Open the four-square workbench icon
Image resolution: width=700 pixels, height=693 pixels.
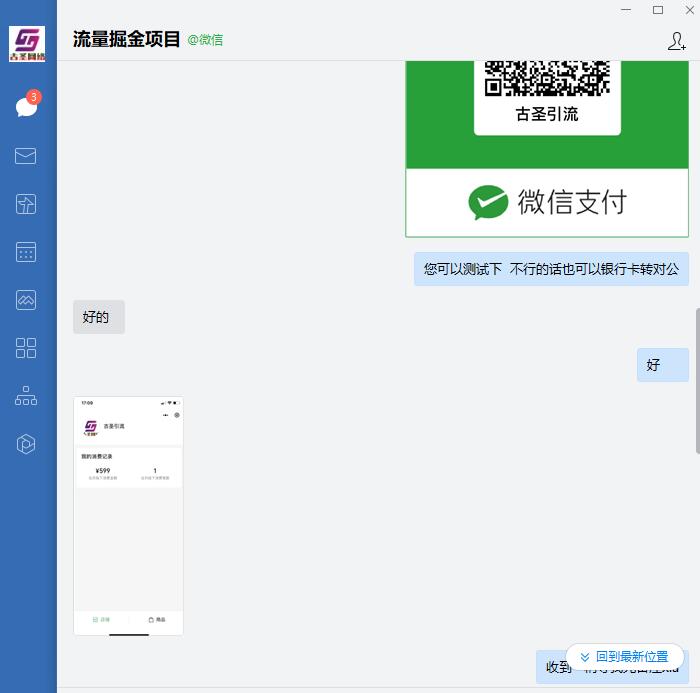[26, 348]
